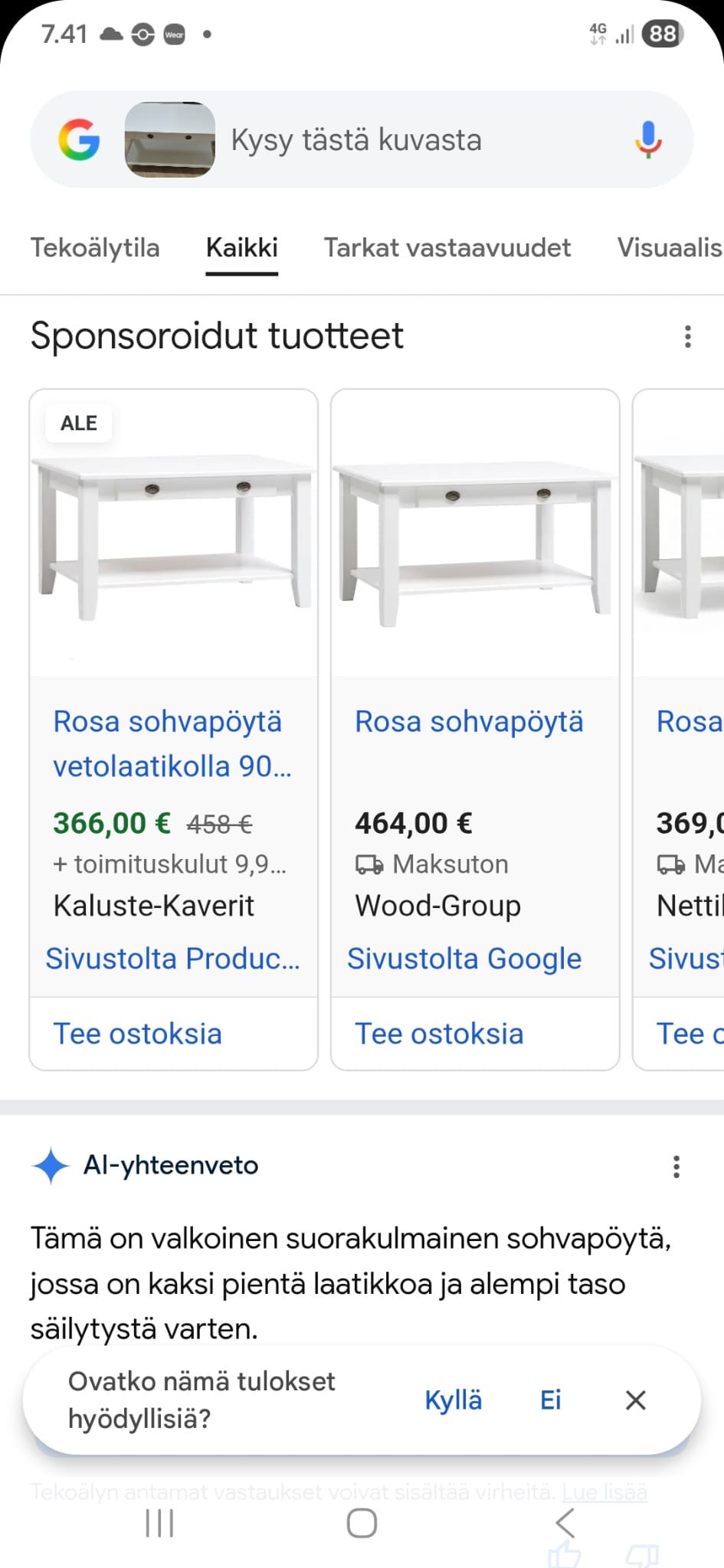Tap the AI-yhteenveto sparkle icon
The image size is (724, 1568).
(51, 1166)
